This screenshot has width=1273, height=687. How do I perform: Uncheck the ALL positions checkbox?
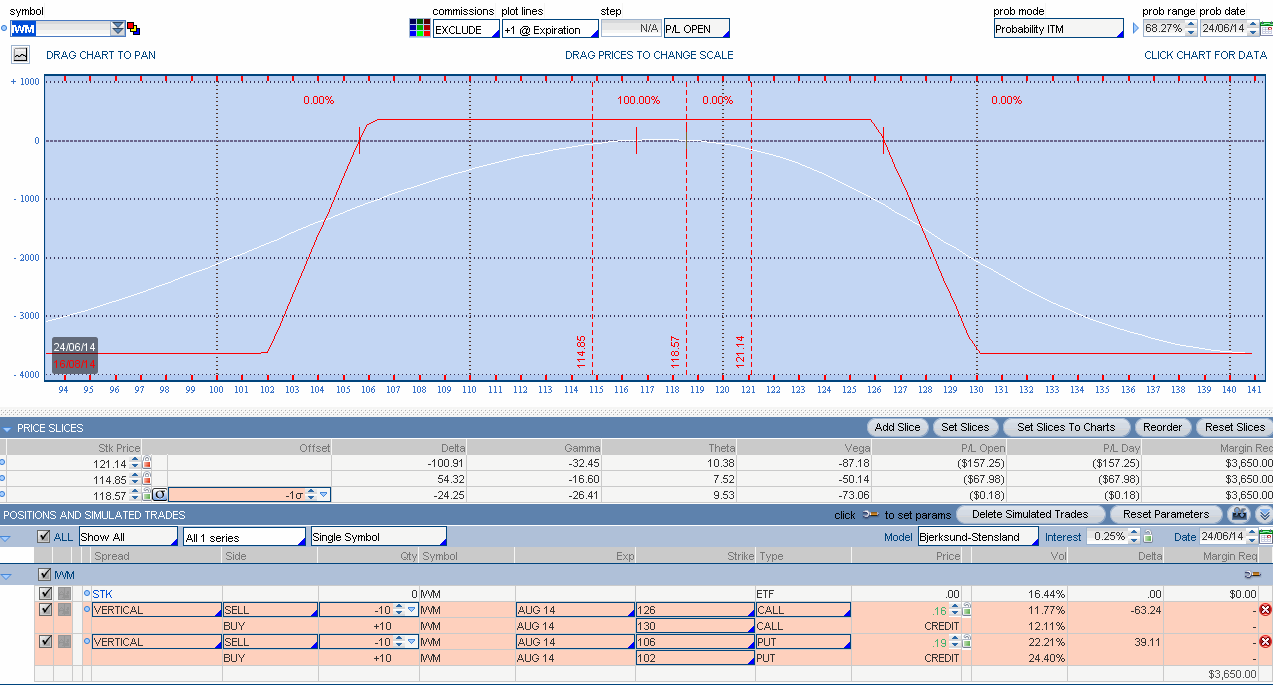(x=43, y=537)
